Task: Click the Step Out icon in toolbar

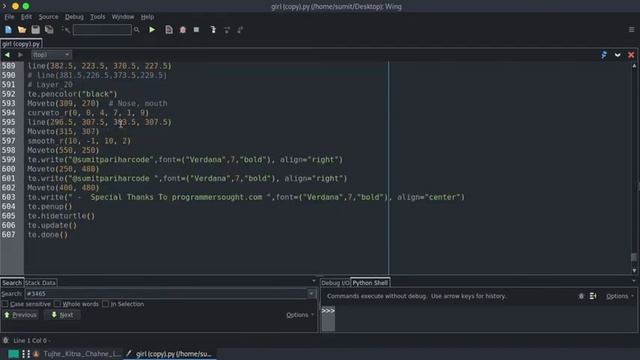Action: point(240,29)
